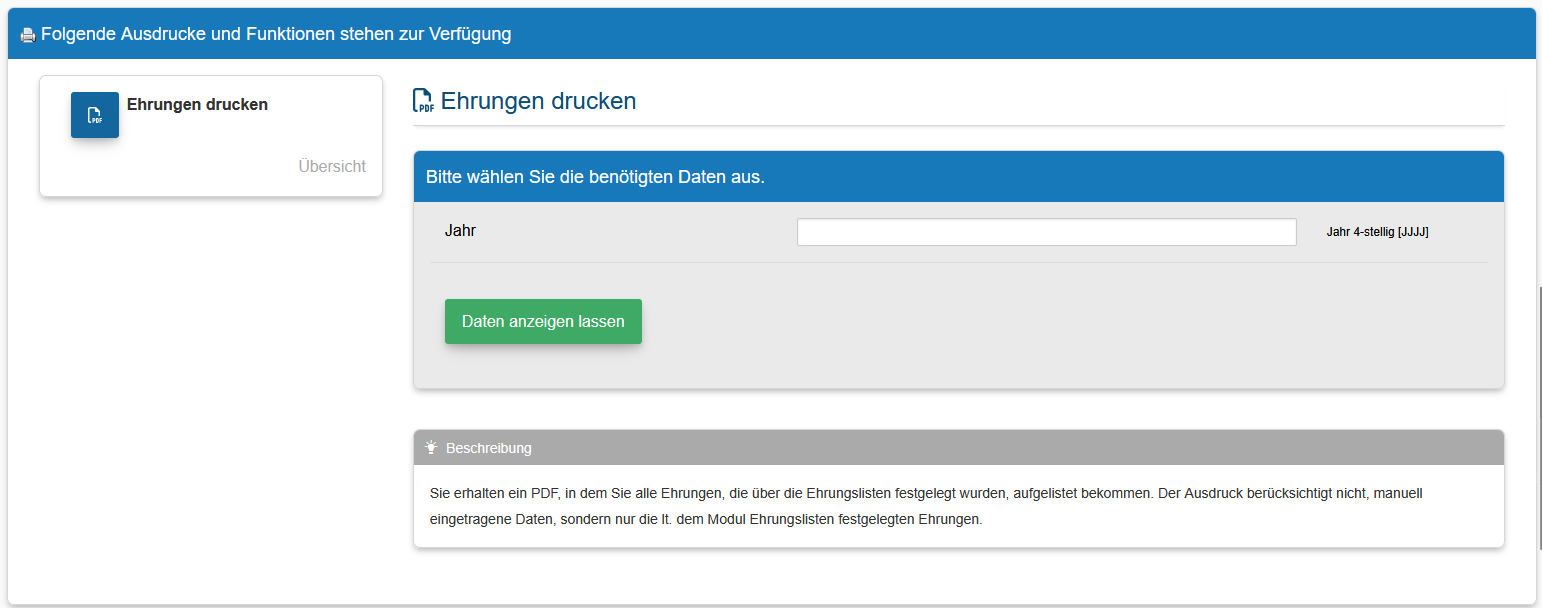The image size is (1542, 608).
Task: Click the large 'Ehrungen drucken' page heading
Action: pos(538,101)
